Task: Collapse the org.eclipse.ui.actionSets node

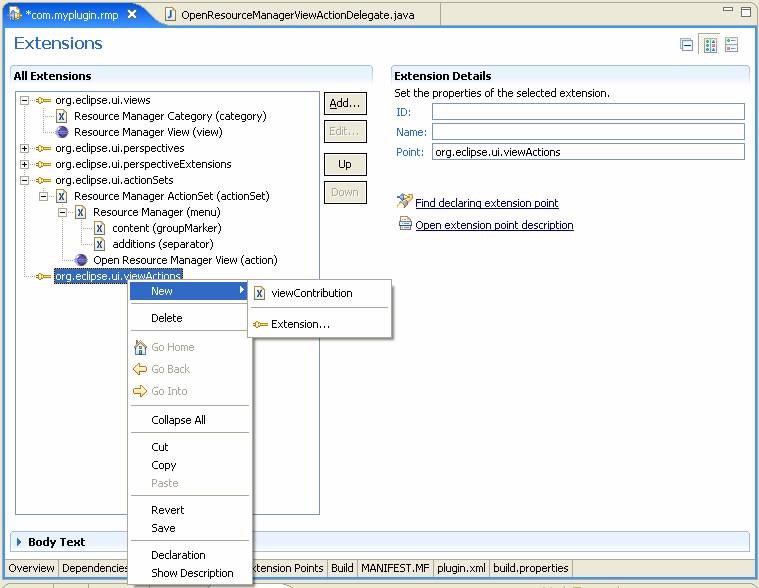Action: pyautogui.click(x=24, y=181)
